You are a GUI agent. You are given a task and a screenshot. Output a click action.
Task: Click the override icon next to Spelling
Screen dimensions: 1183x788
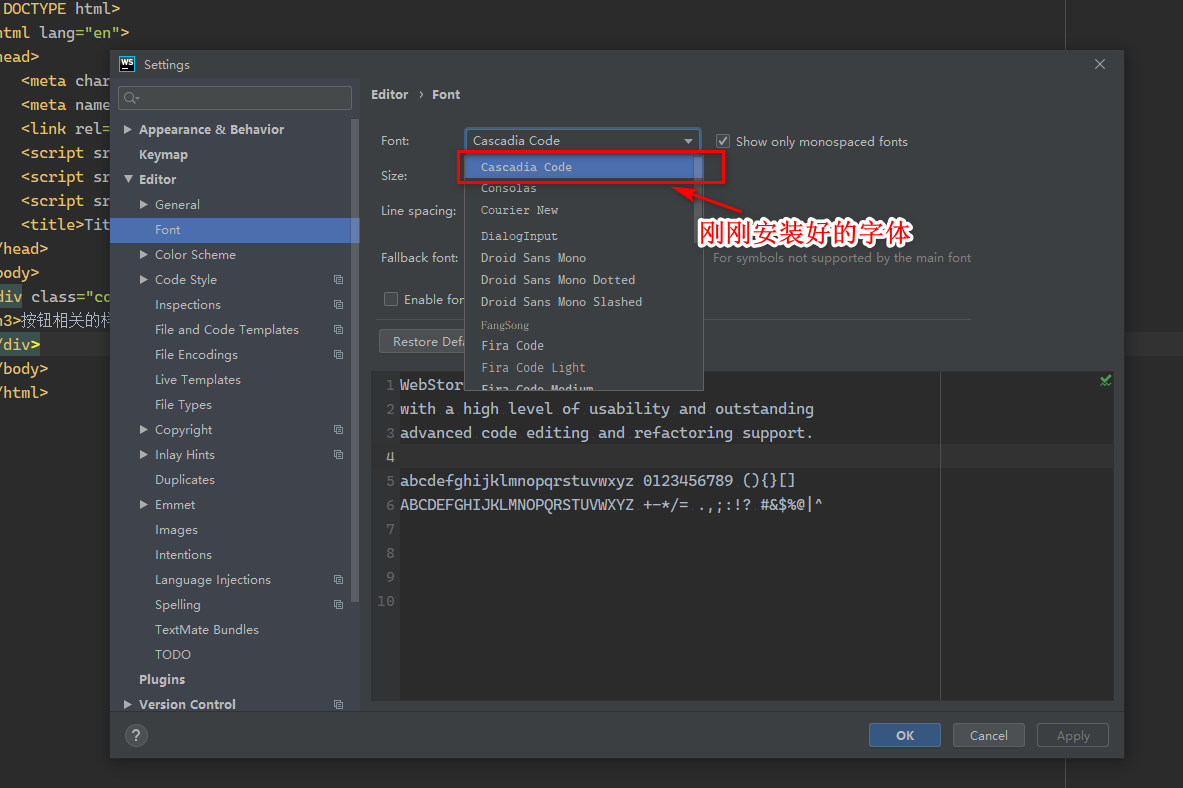coord(338,604)
